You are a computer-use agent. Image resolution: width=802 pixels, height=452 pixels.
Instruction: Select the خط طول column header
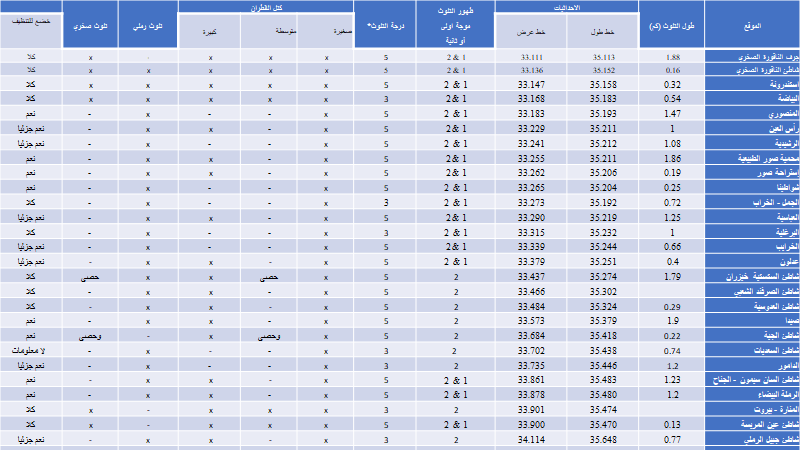603,31
